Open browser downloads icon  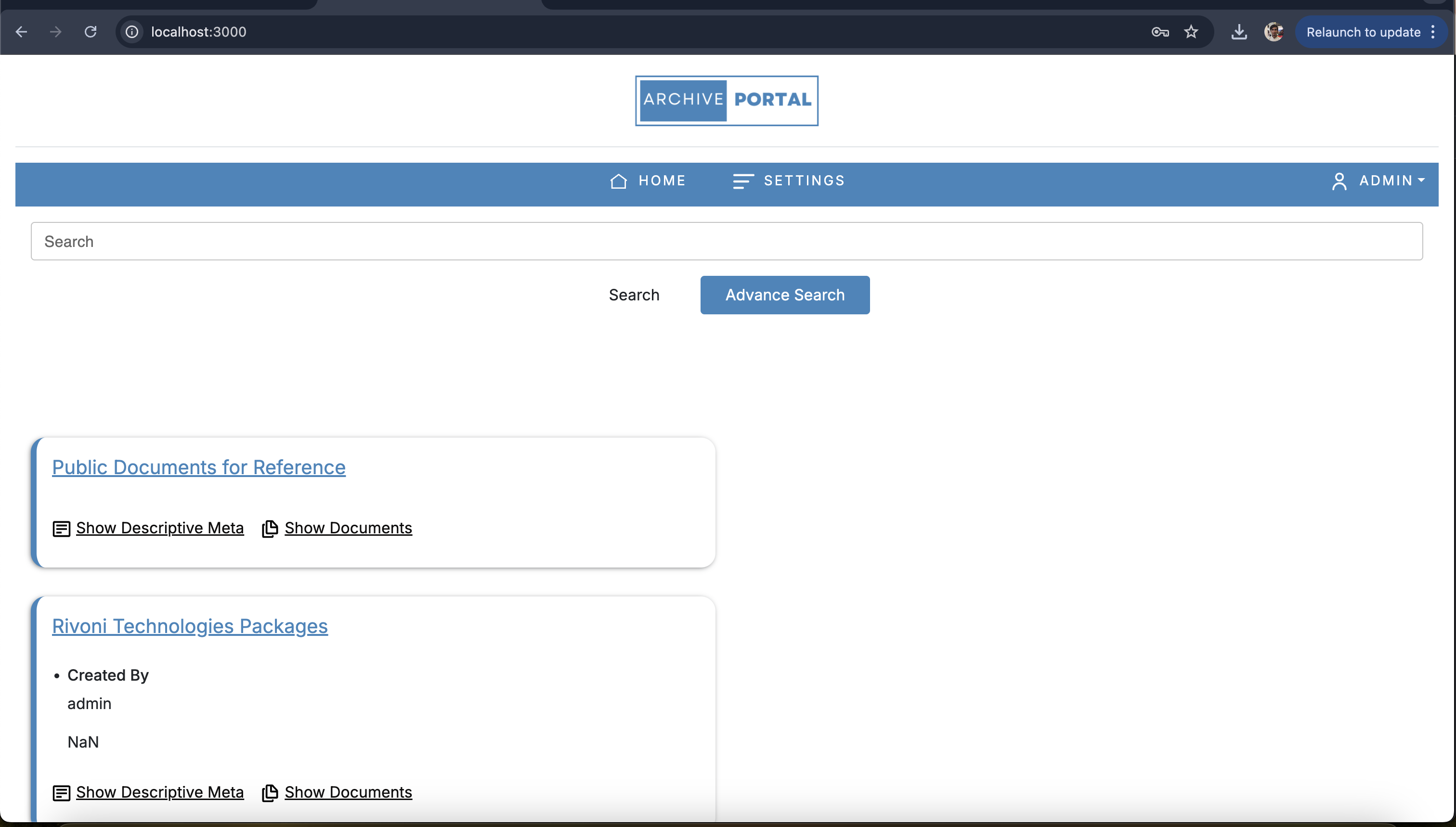[1239, 32]
